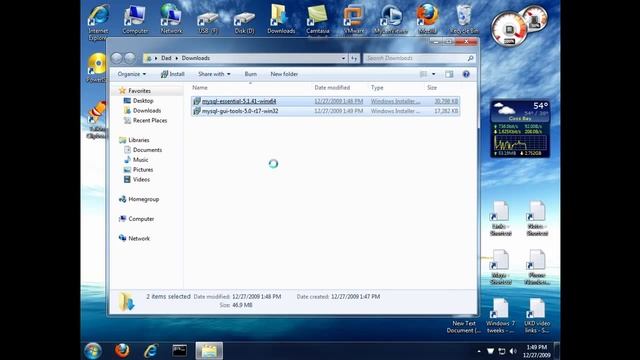
Task: Select Libraries in navigation pane
Action: (138, 140)
